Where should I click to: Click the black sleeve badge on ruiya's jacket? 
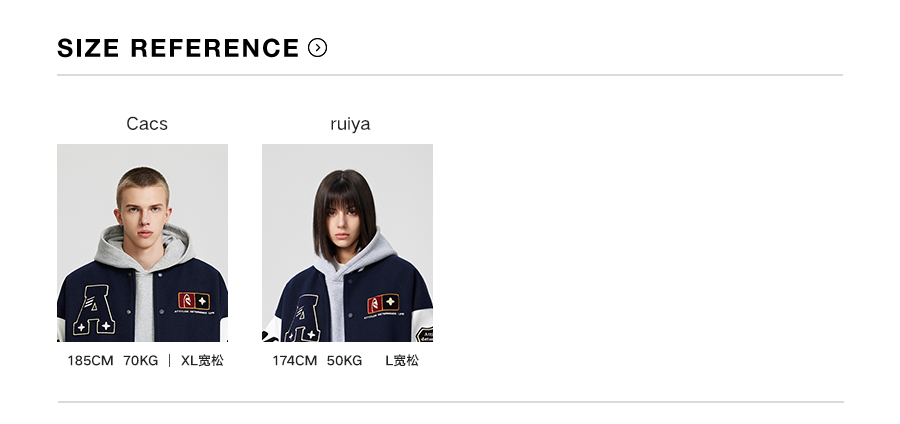(424, 334)
